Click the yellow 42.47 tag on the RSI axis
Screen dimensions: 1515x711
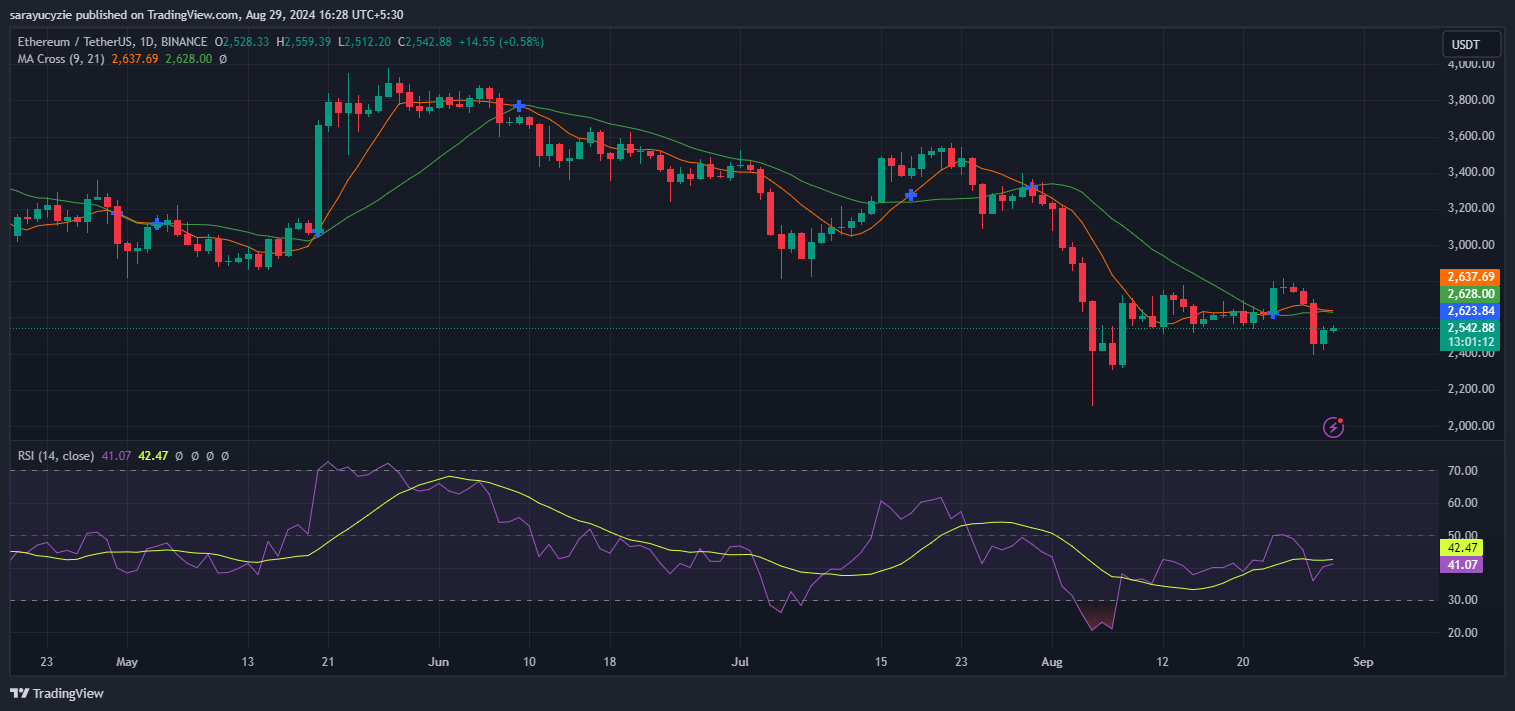pyautogui.click(x=1463, y=548)
